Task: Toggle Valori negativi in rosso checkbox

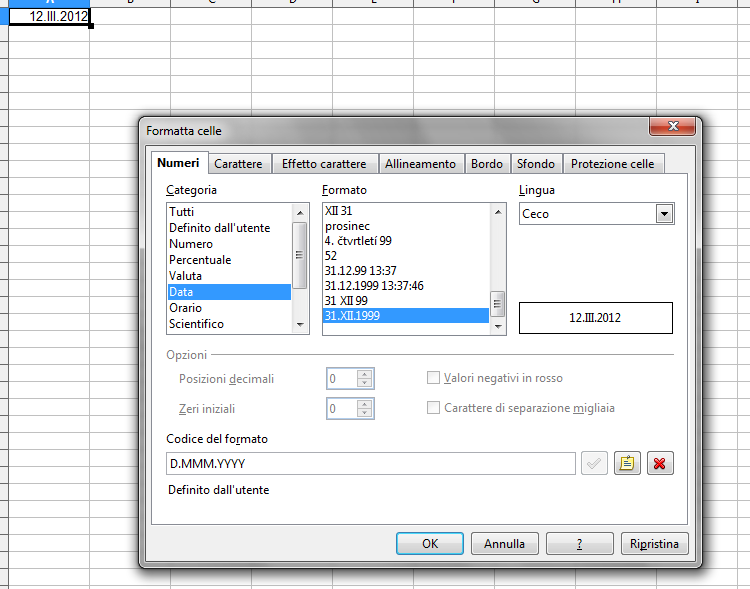Action: click(434, 378)
